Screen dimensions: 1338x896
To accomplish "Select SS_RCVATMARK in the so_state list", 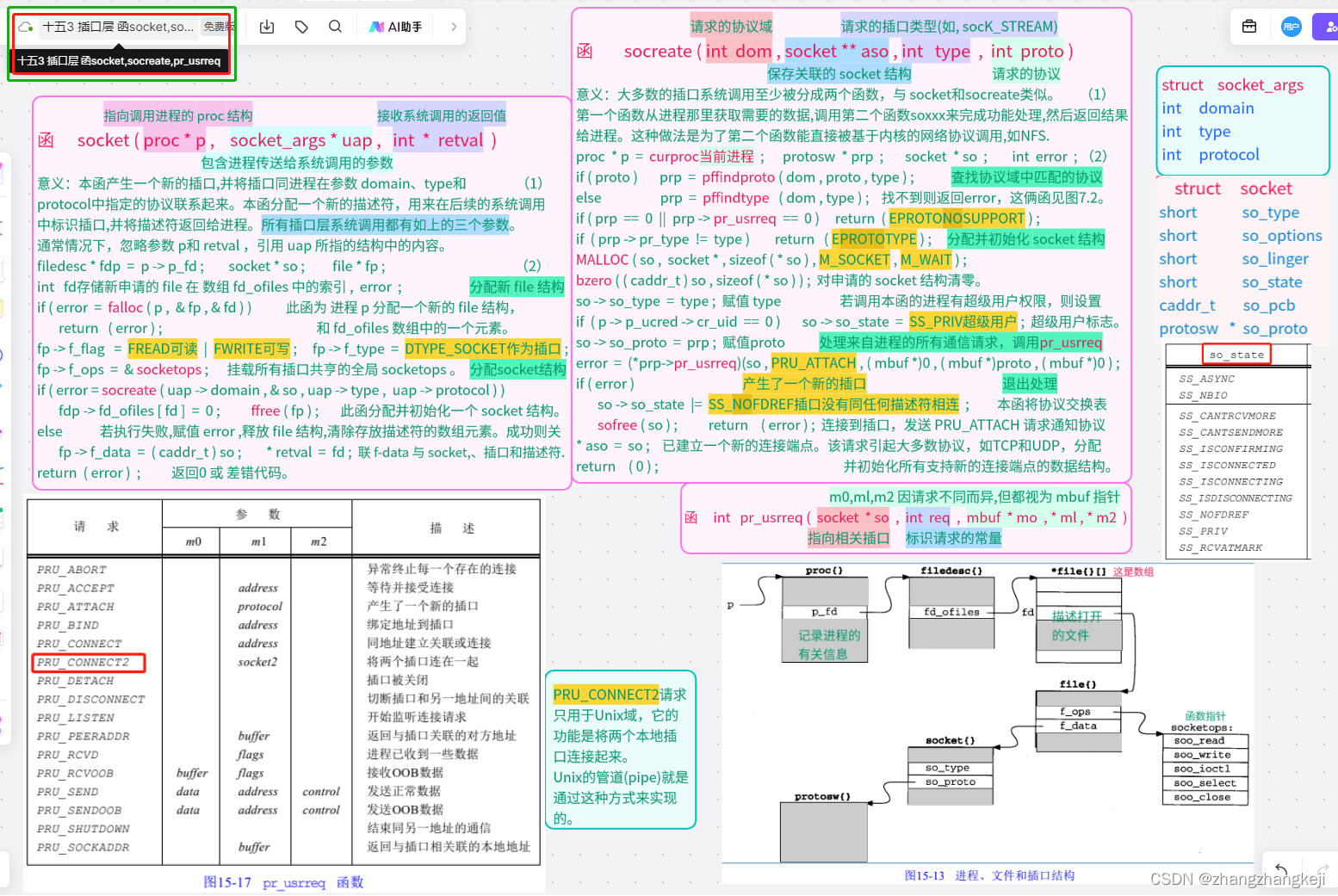I will pyautogui.click(x=1220, y=547).
